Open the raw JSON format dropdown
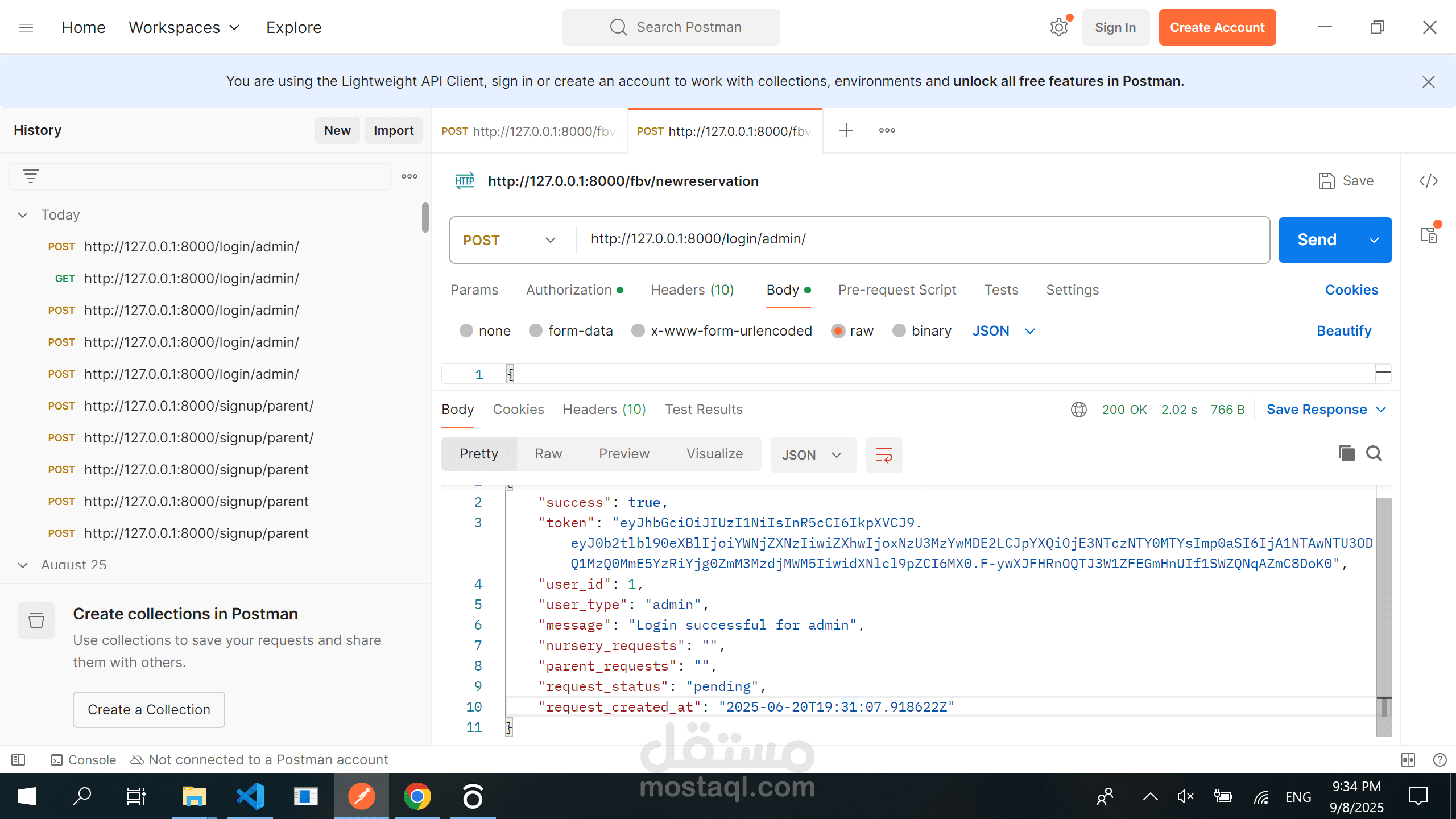This screenshot has height=819, width=1456. [x=1003, y=331]
